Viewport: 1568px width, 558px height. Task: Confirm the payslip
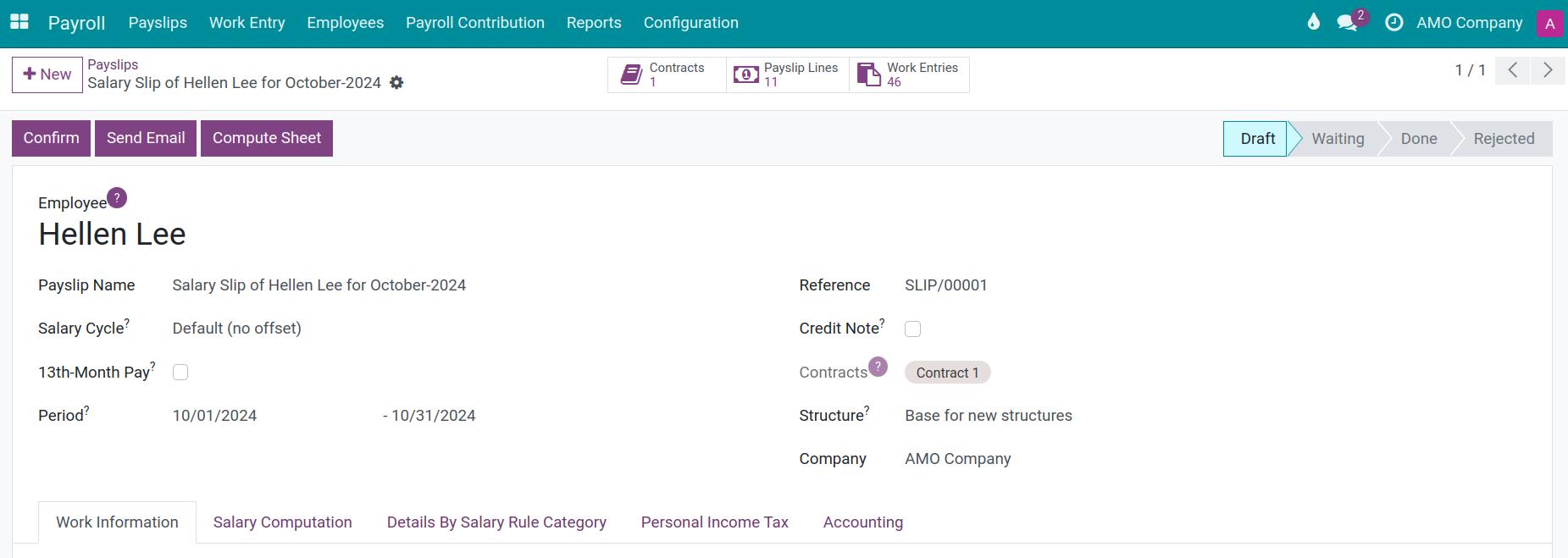click(x=51, y=138)
